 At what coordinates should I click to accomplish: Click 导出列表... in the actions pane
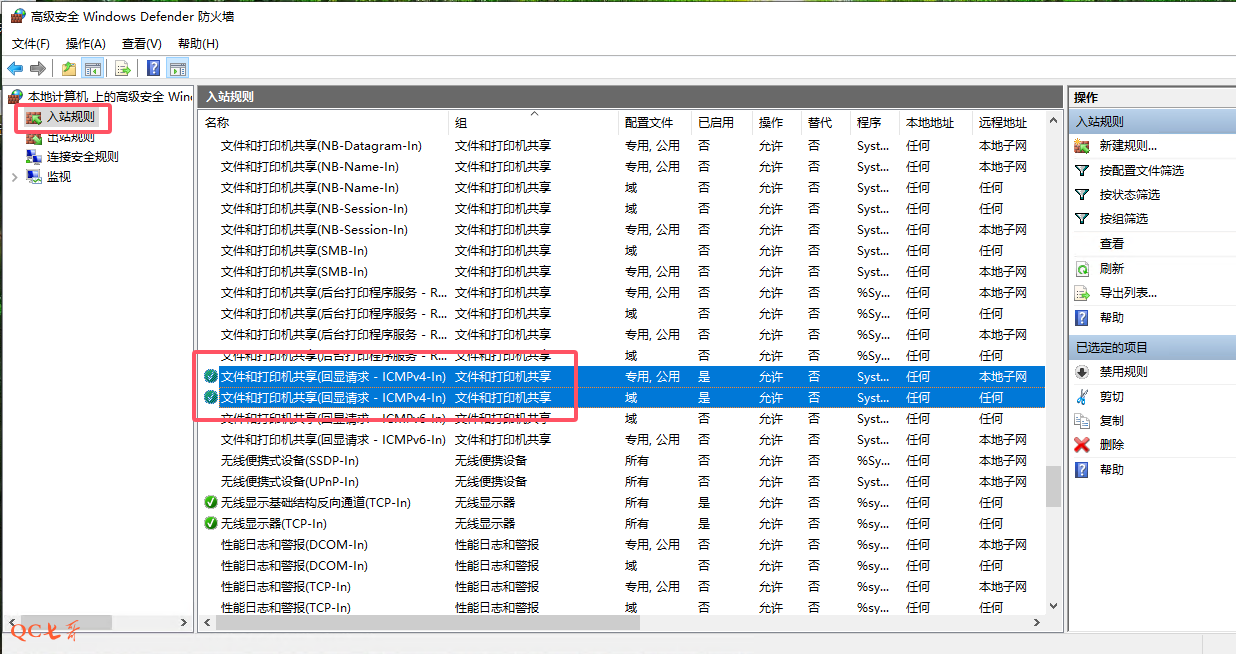point(1128,293)
